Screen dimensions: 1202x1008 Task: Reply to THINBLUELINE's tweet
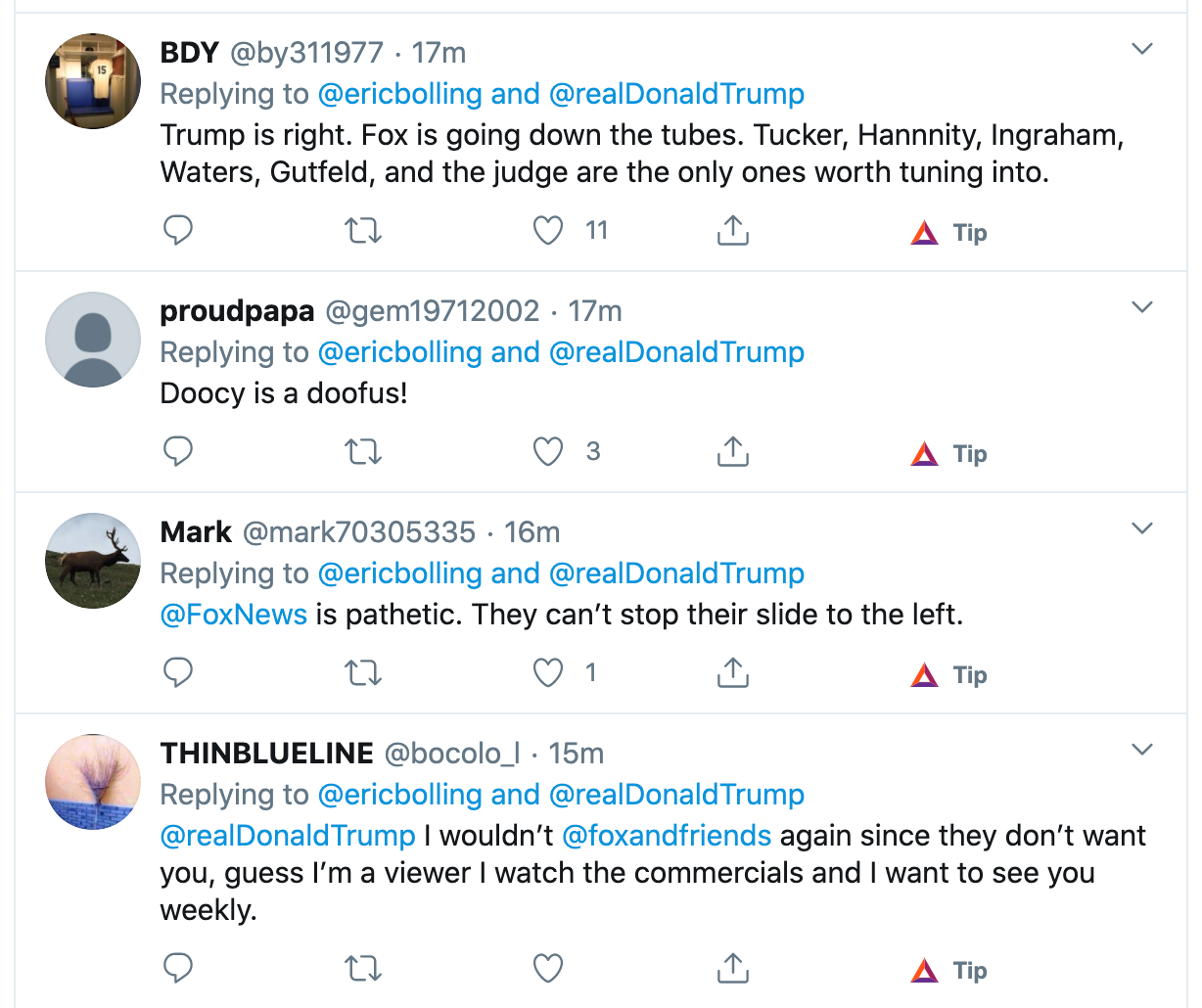[177, 969]
